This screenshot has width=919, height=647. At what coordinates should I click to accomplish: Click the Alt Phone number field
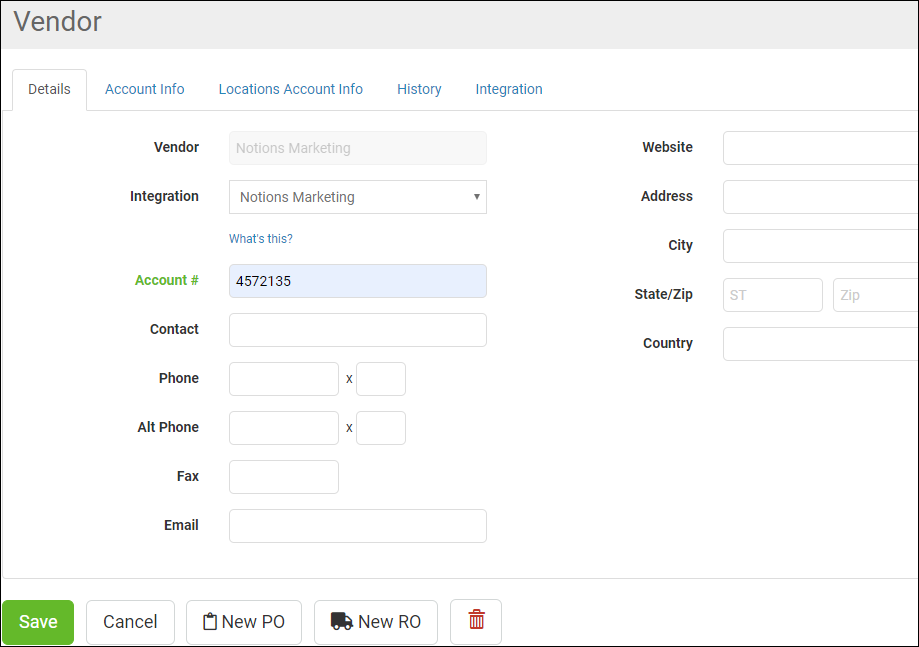pos(283,428)
